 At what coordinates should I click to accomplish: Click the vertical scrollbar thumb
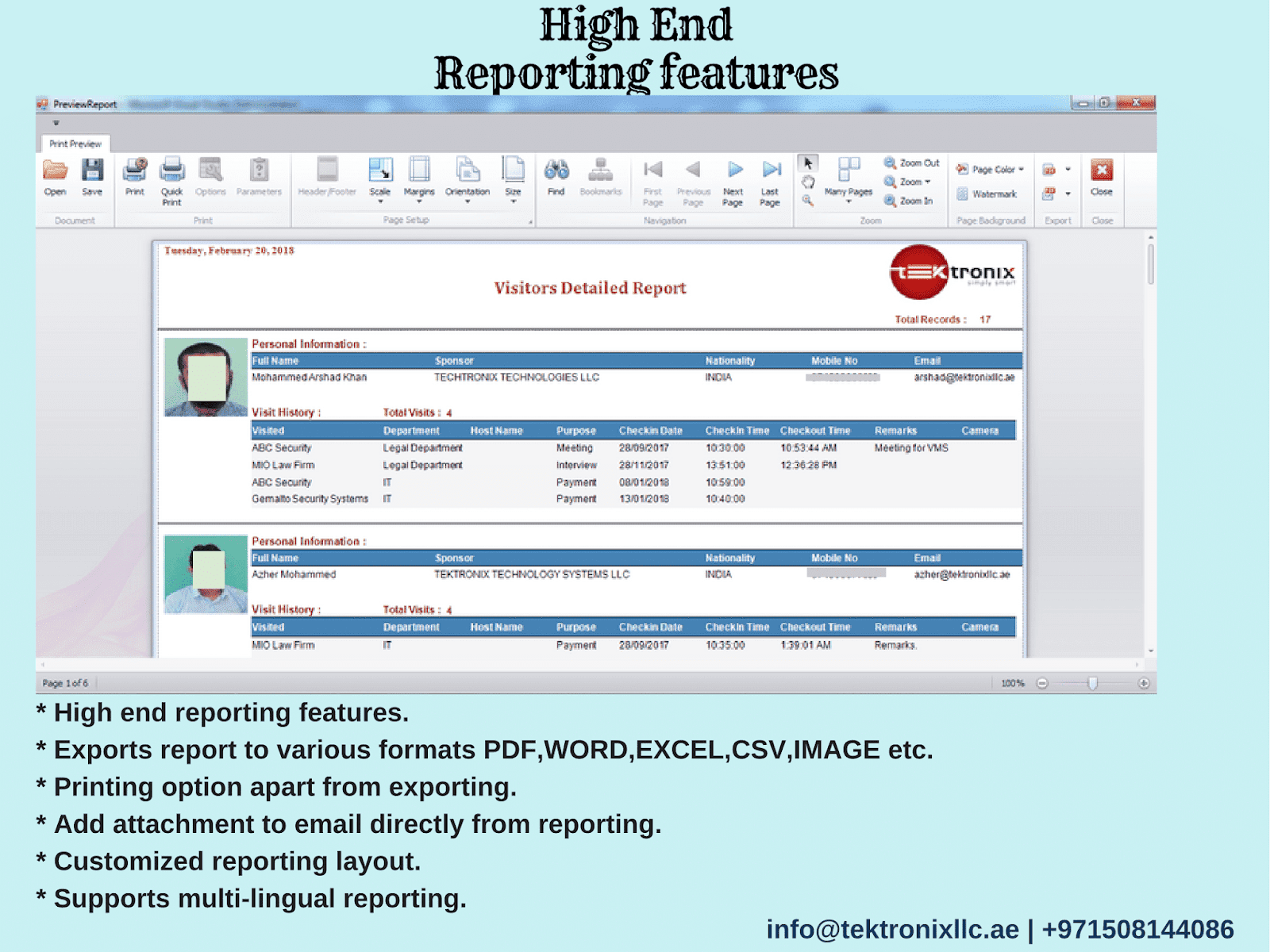[x=1151, y=264]
